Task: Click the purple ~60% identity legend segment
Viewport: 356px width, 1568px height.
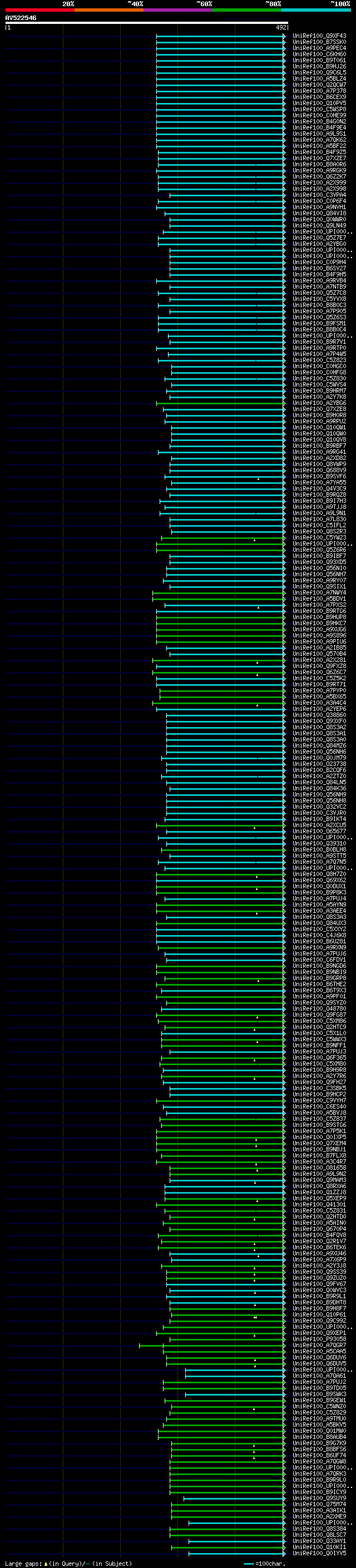Action: (179, 10)
